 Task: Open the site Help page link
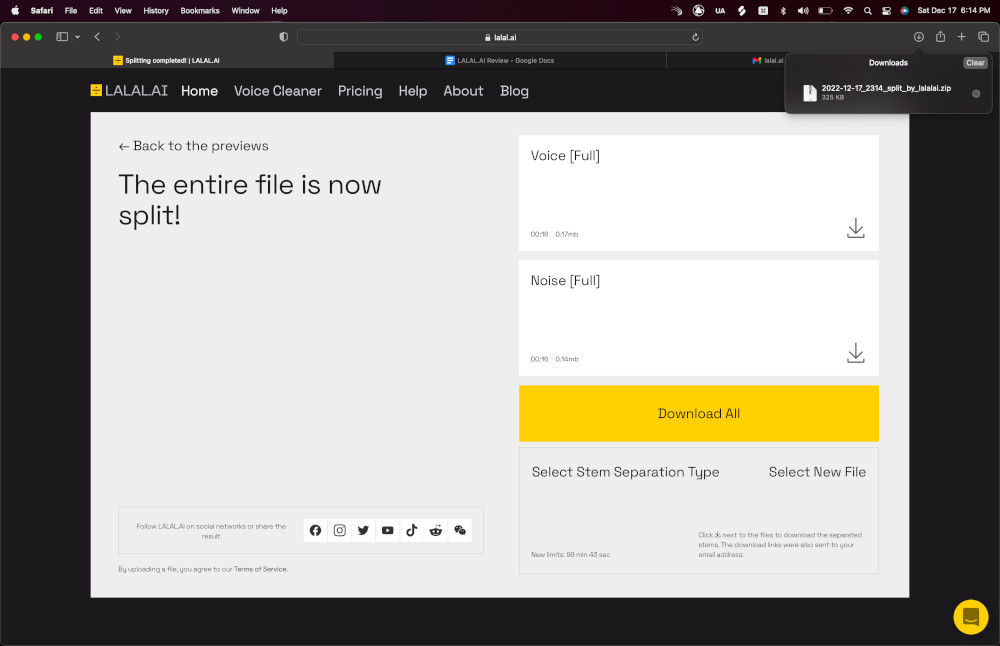(413, 91)
